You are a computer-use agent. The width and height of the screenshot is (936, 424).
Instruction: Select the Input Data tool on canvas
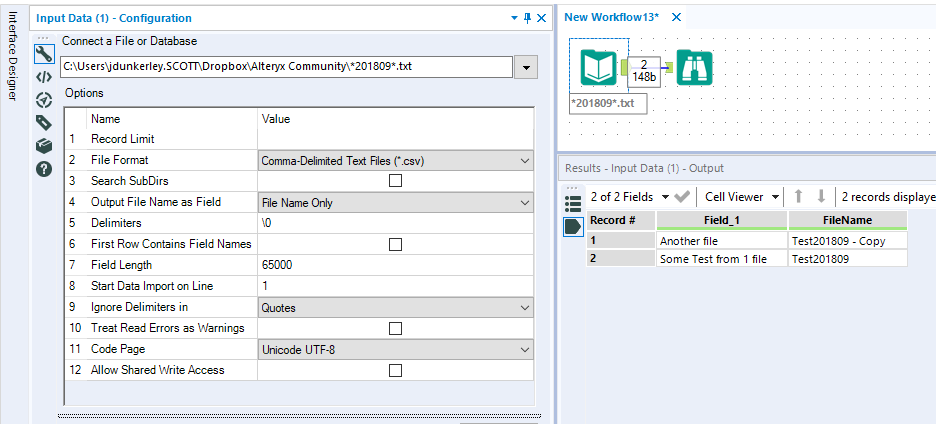[x=599, y=67]
